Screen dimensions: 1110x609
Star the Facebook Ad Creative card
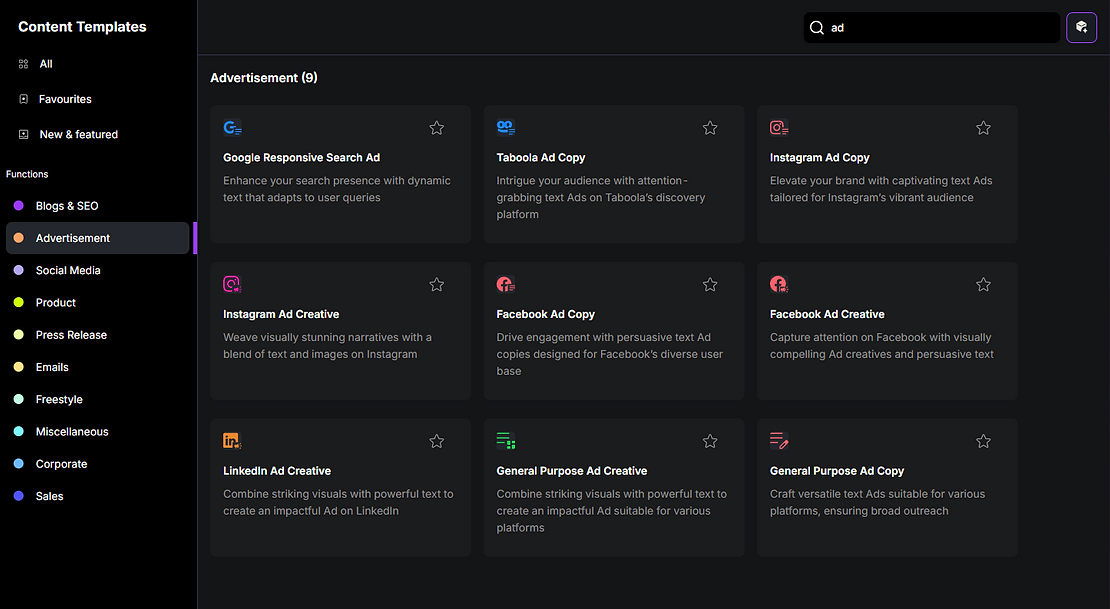(x=983, y=284)
